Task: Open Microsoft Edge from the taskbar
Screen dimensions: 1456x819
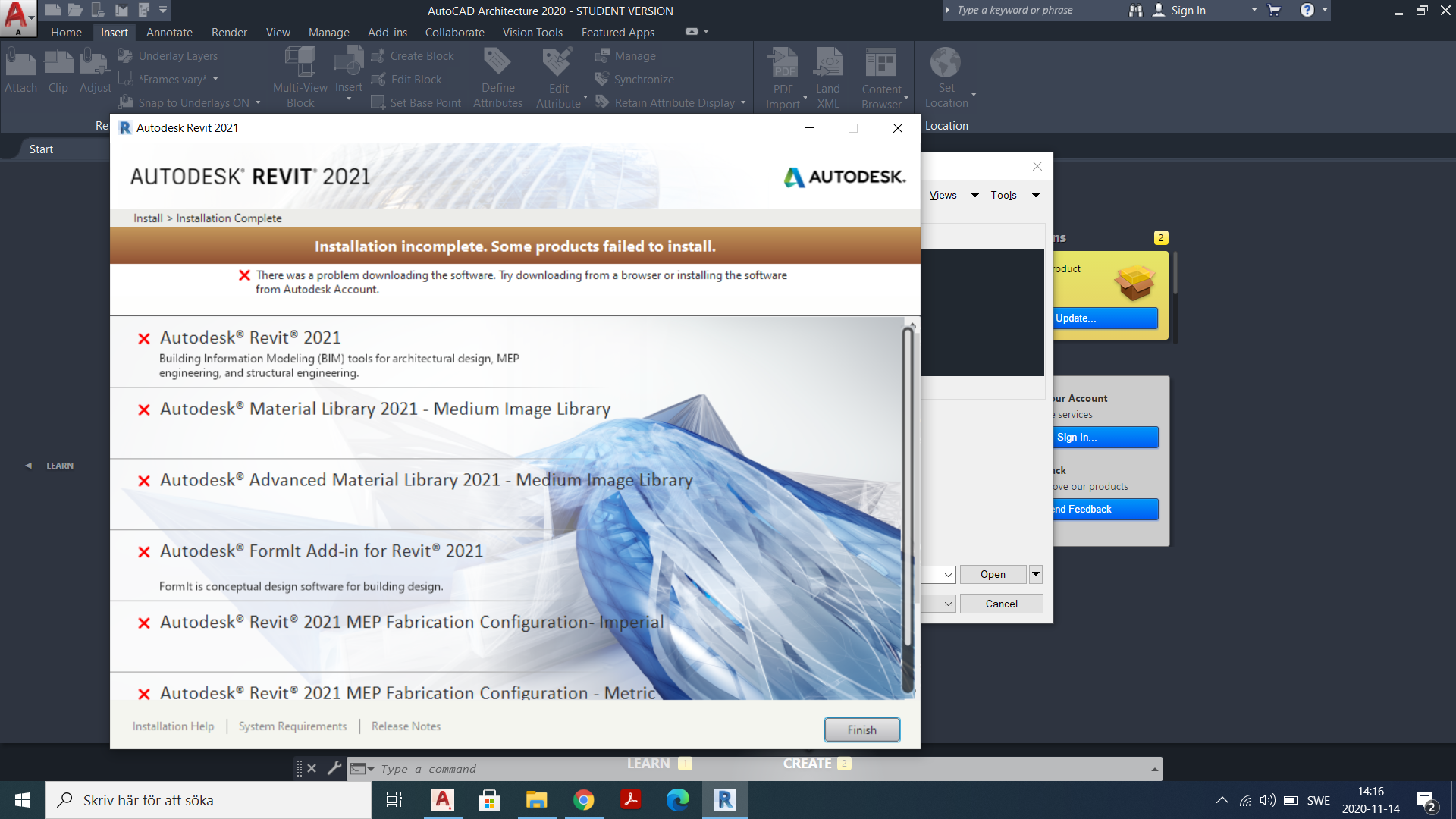Action: 678,800
